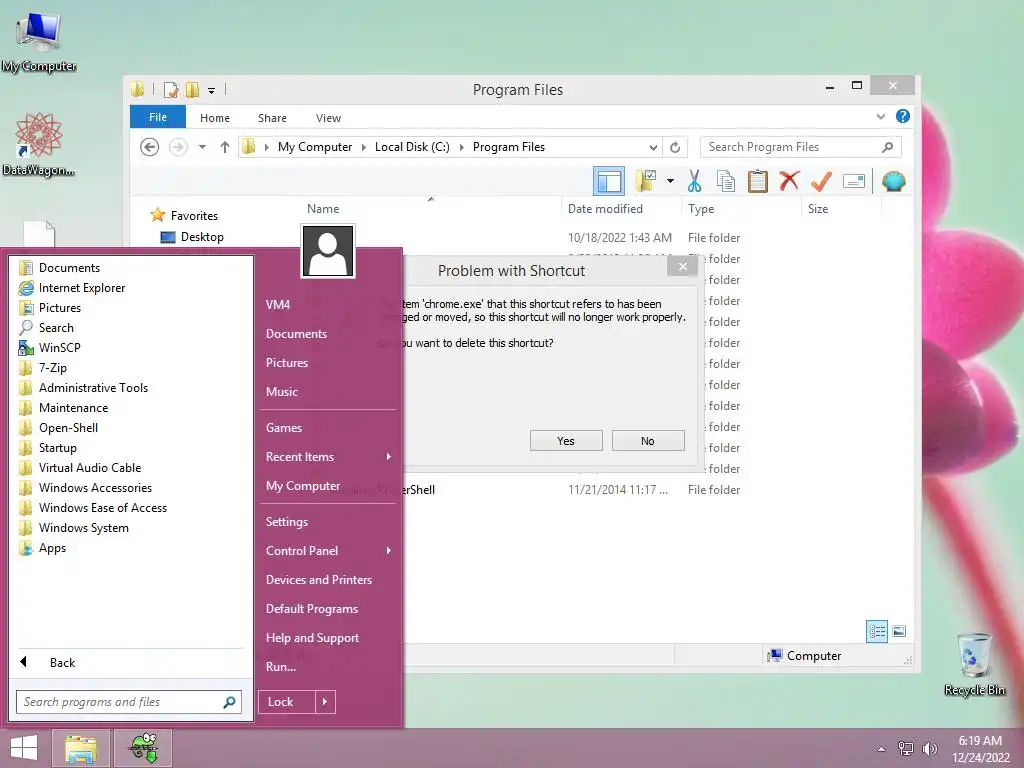Open Default Programs in Start menu
The width and height of the screenshot is (1024, 768).
(x=312, y=609)
